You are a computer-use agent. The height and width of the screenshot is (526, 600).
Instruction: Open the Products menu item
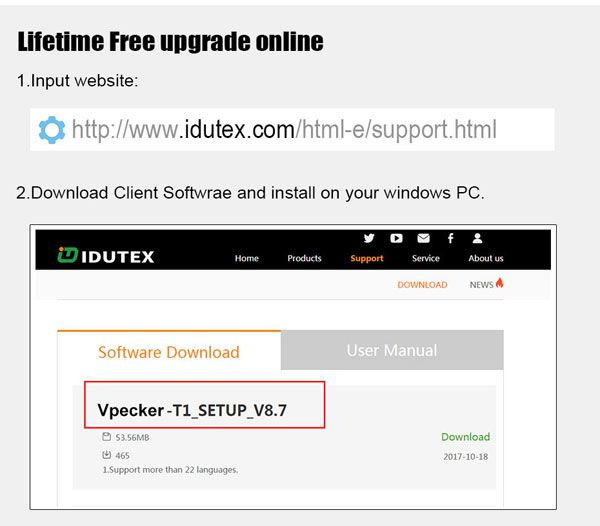tap(304, 258)
